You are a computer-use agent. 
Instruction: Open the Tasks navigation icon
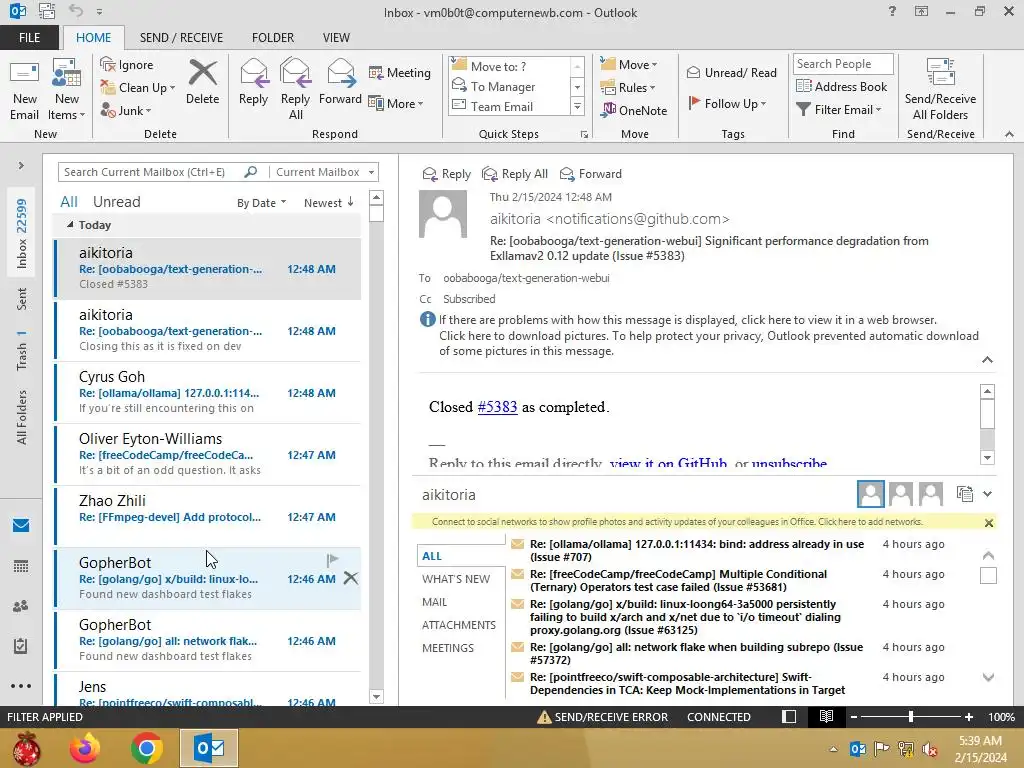coord(21,646)
